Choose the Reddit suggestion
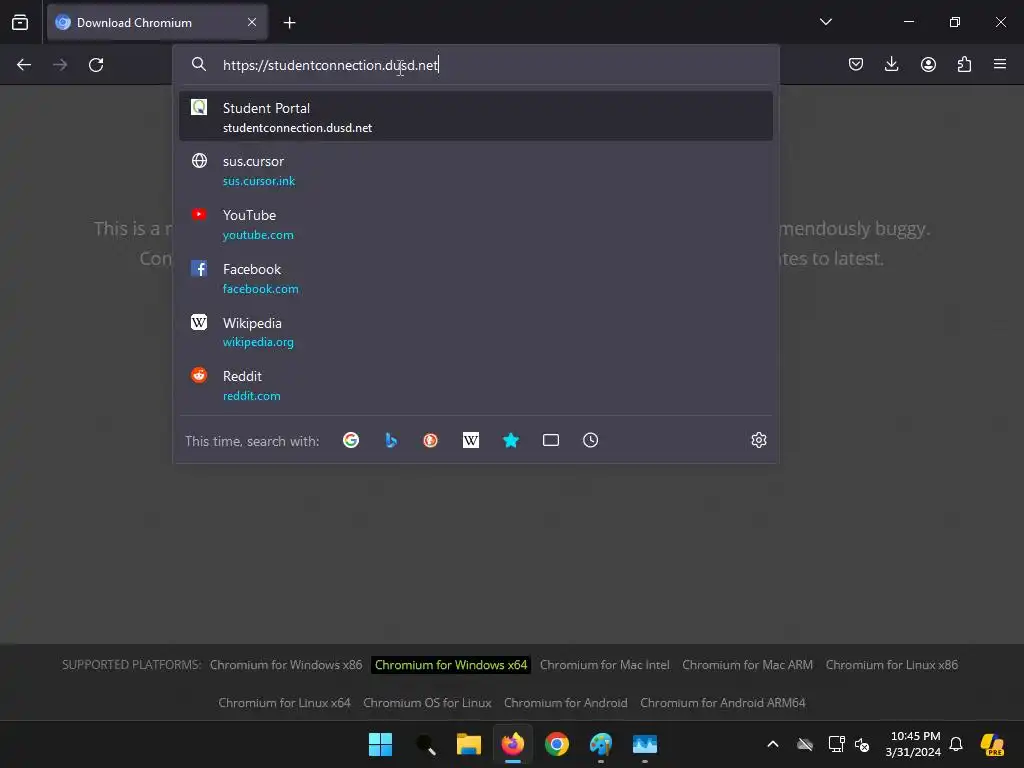The width and height of the screenshot is (1024, 768). (476, 385)
